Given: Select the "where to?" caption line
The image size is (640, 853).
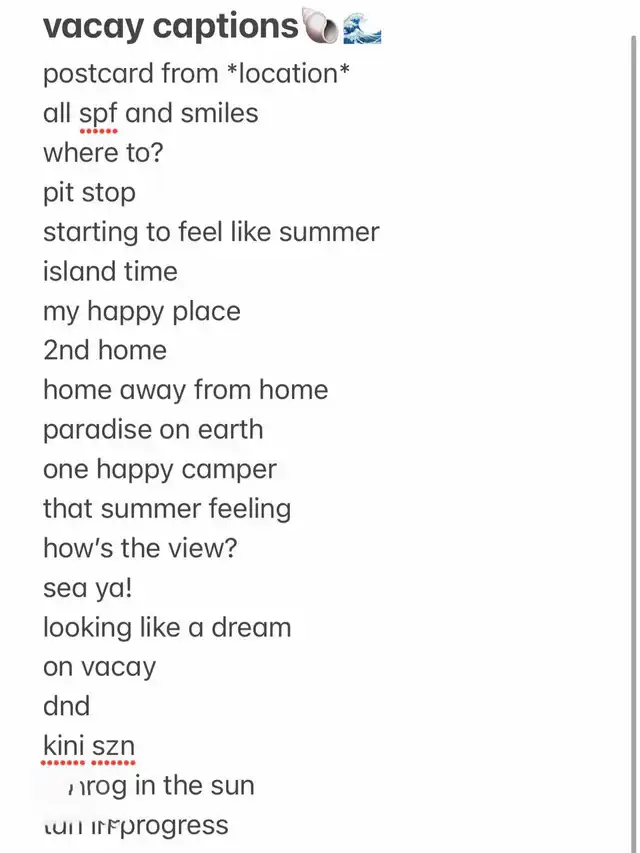Looking at the screenshot, I should (x=103, y=153).
